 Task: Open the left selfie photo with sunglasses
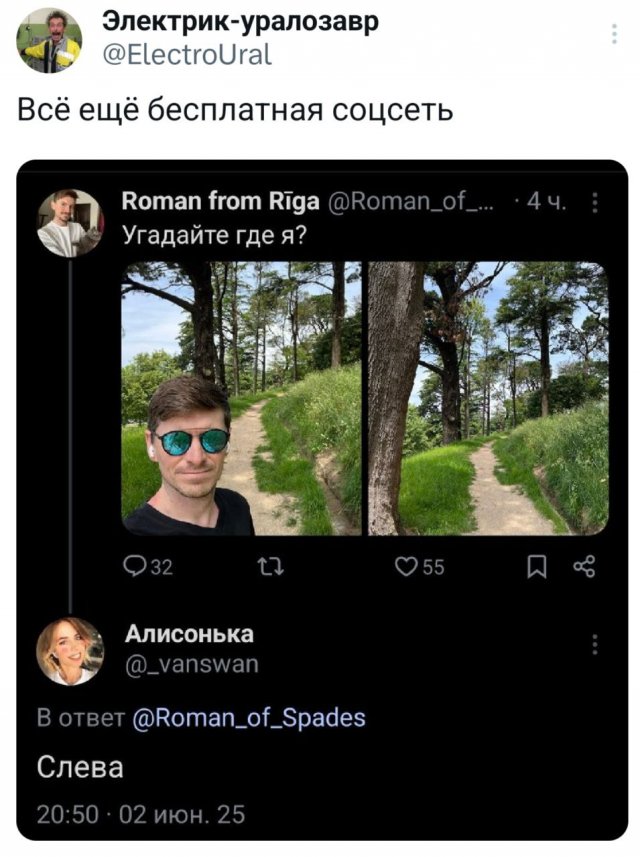[240, 398]
